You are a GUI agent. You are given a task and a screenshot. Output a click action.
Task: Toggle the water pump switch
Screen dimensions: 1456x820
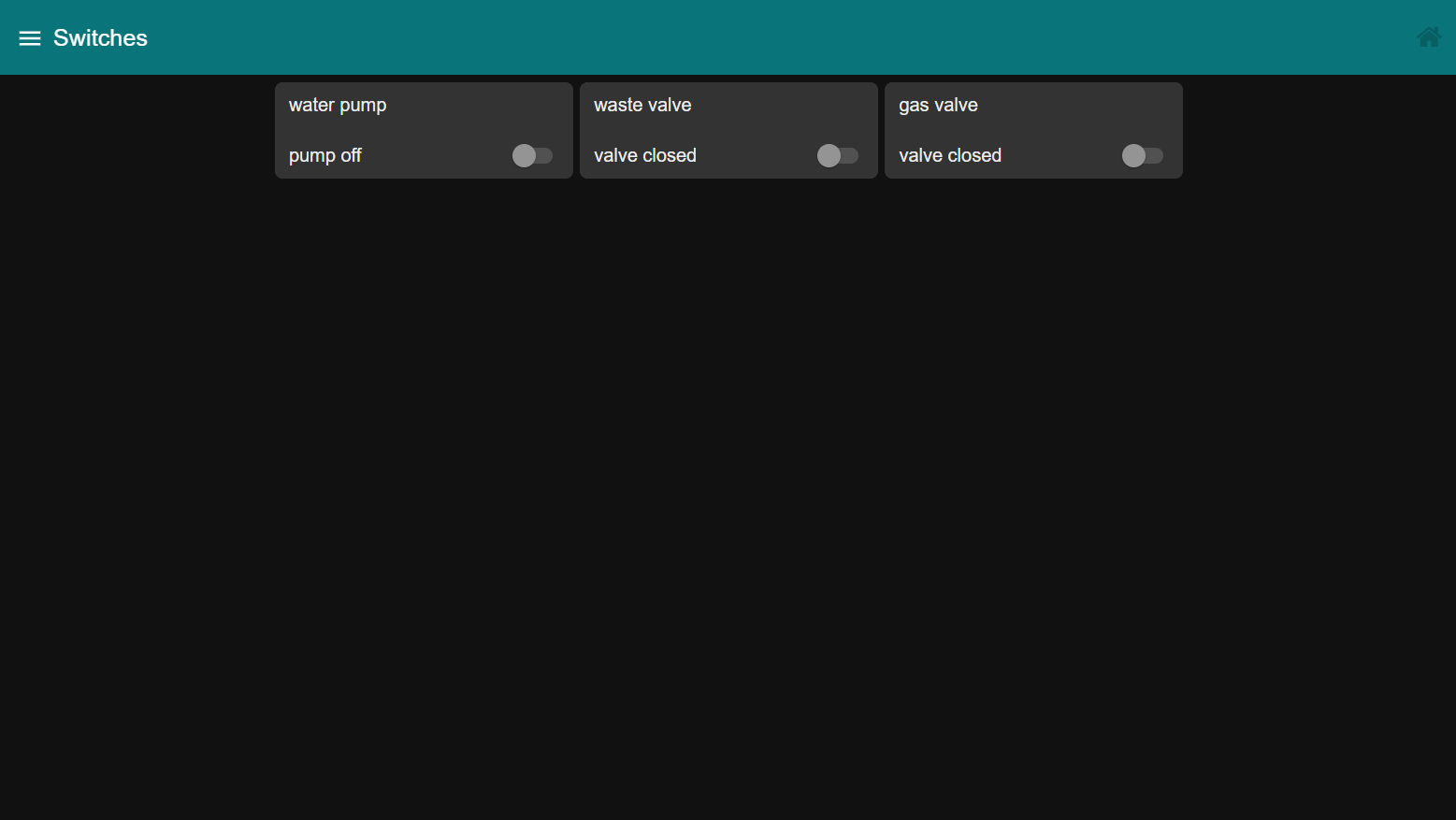tap(532, 155)
